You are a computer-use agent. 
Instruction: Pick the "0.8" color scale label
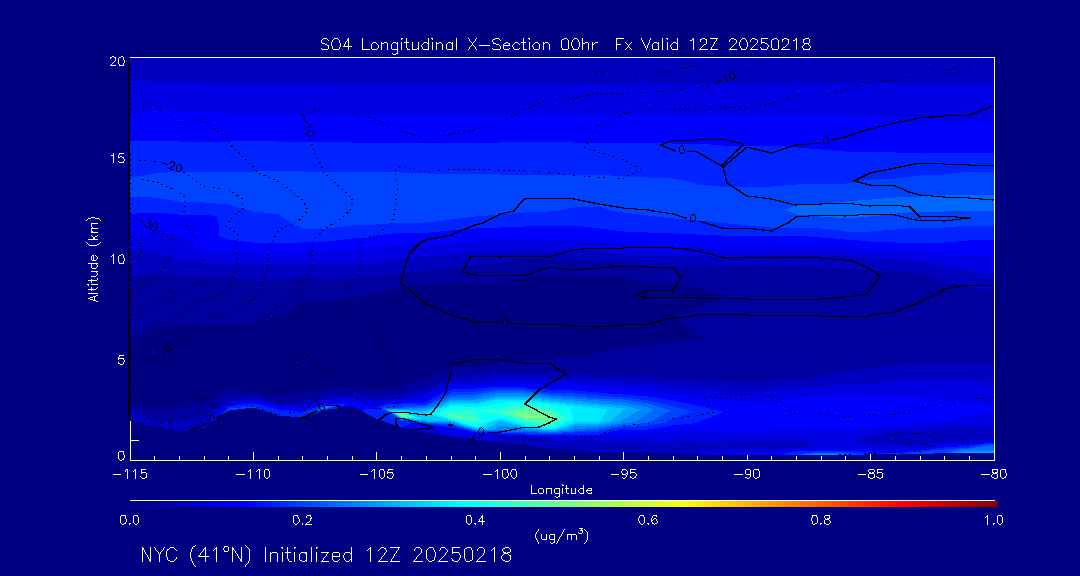pyautogui.click(x=821, y=520)
